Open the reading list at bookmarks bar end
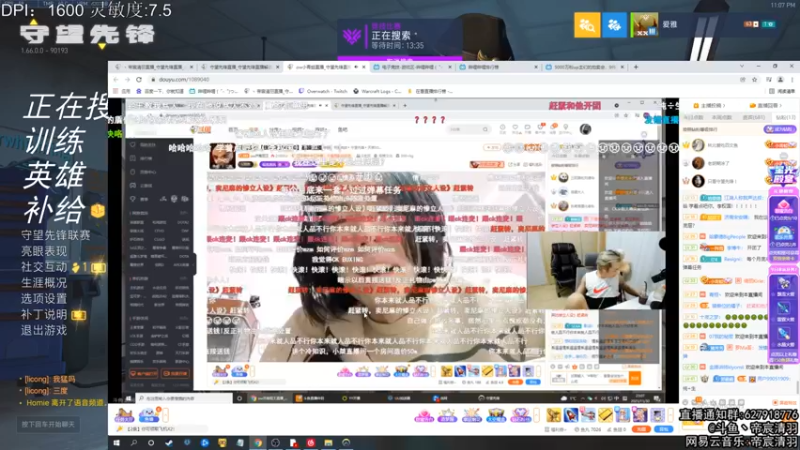This screenshot has height=450, width=800. 782,91
